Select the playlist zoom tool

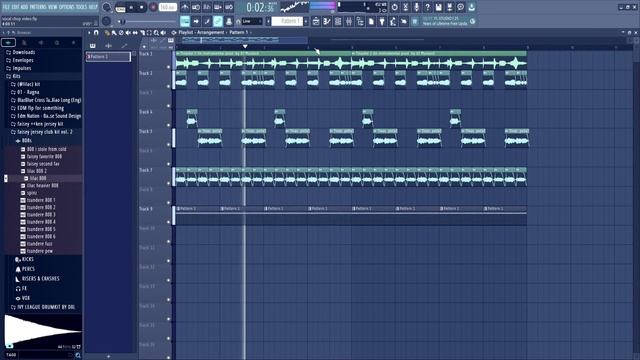[x=156, y=32]
